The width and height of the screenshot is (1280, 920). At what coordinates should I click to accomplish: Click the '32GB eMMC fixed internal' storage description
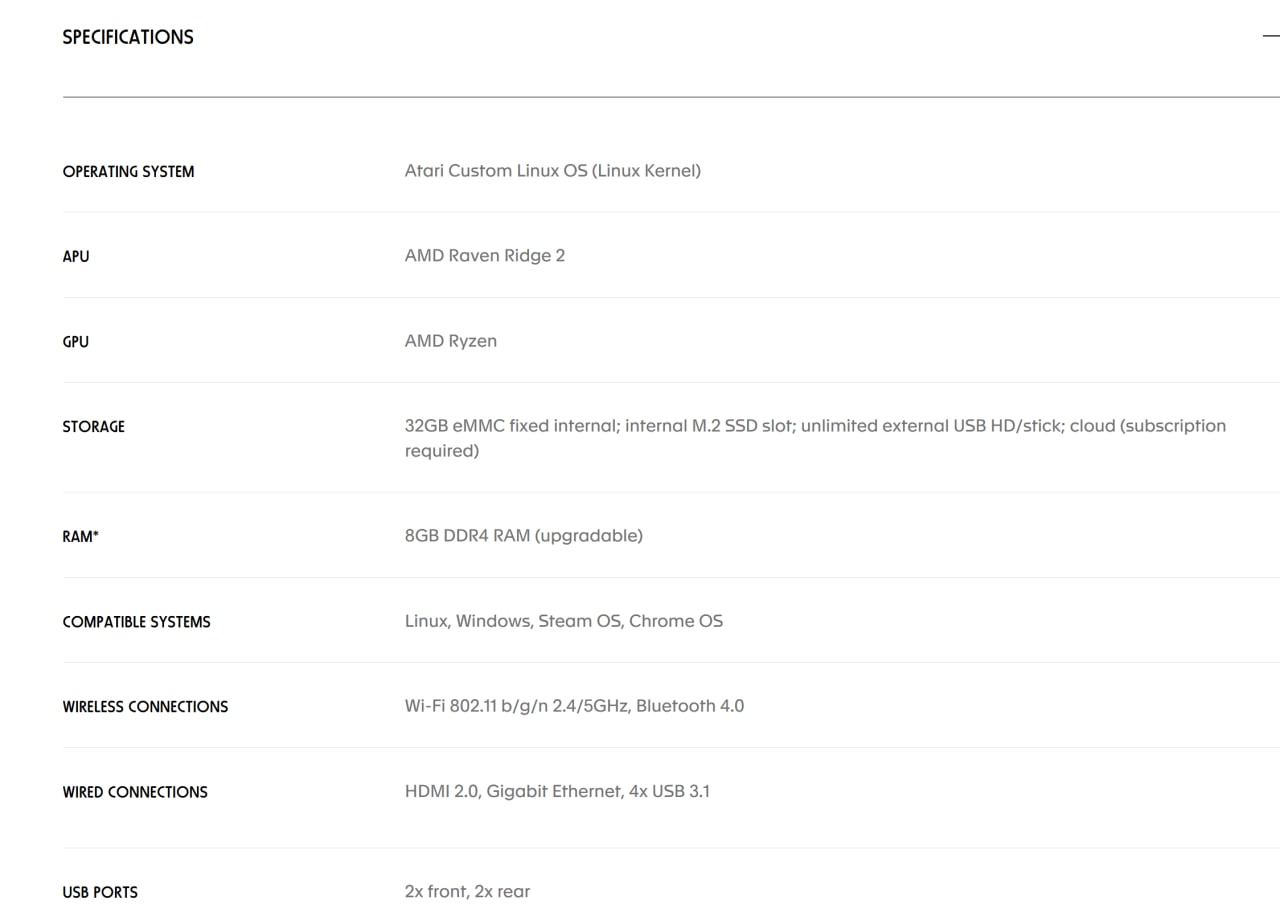[x=815, y=438]
